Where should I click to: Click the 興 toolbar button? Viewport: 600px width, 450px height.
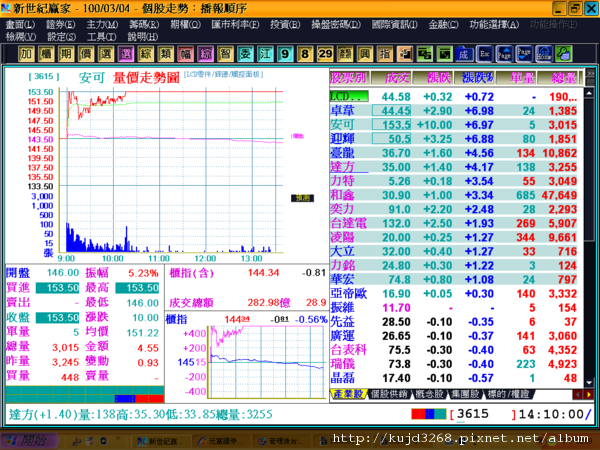(364, 54)
